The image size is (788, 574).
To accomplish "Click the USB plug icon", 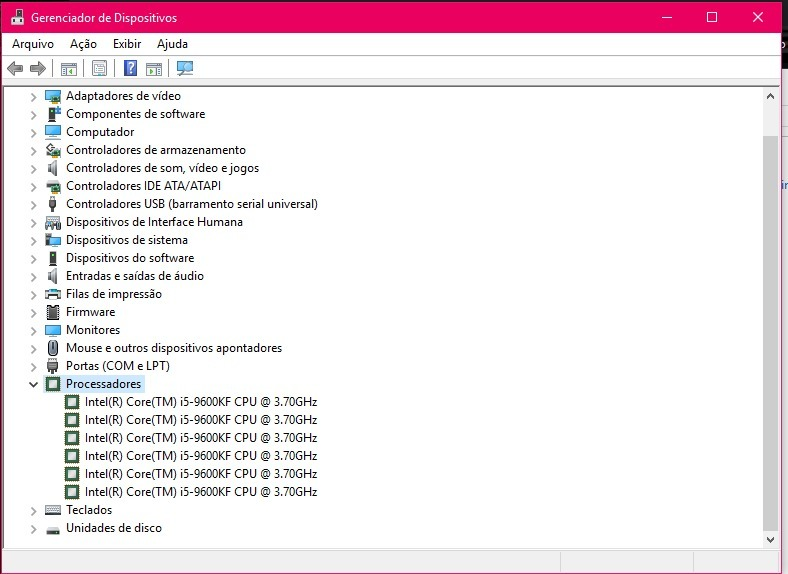I will [x=53, y=204].
